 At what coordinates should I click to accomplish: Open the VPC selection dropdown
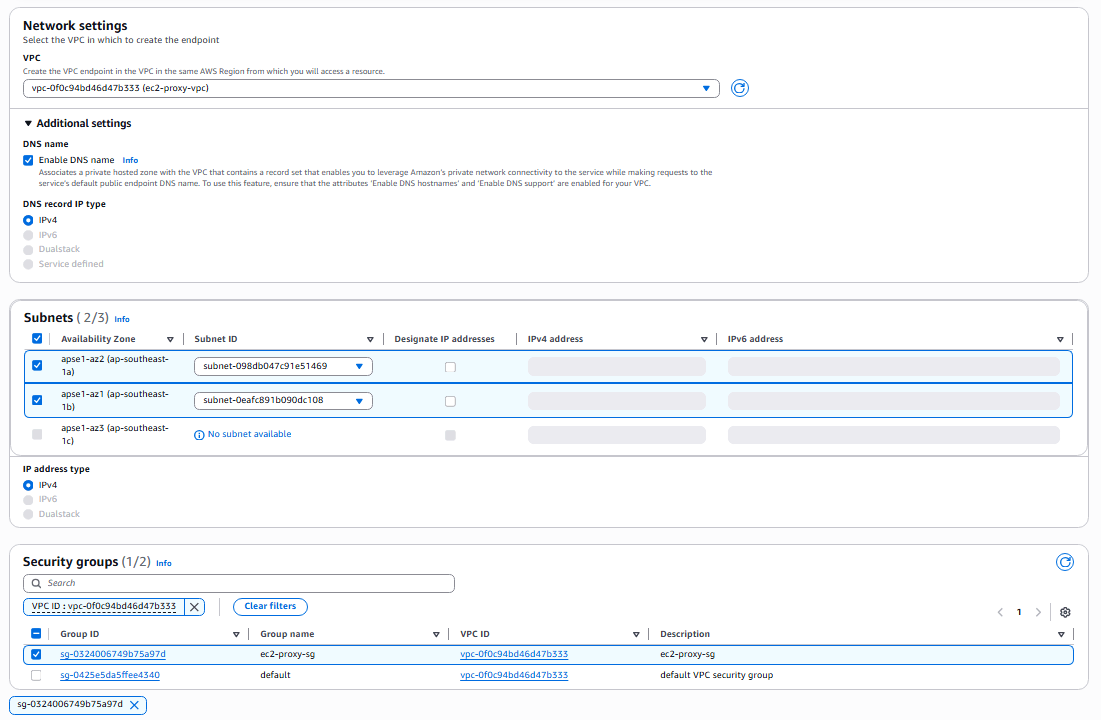(x=371, y=88)
